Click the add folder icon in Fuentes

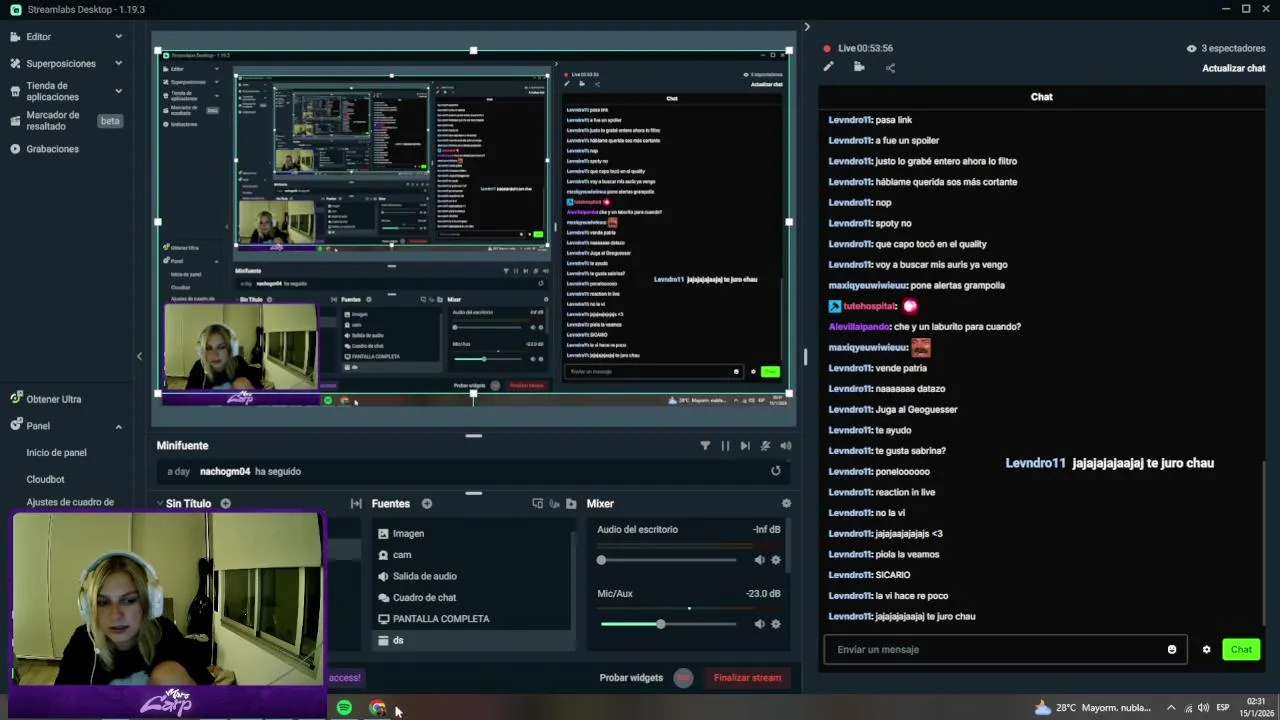point(571,504)
